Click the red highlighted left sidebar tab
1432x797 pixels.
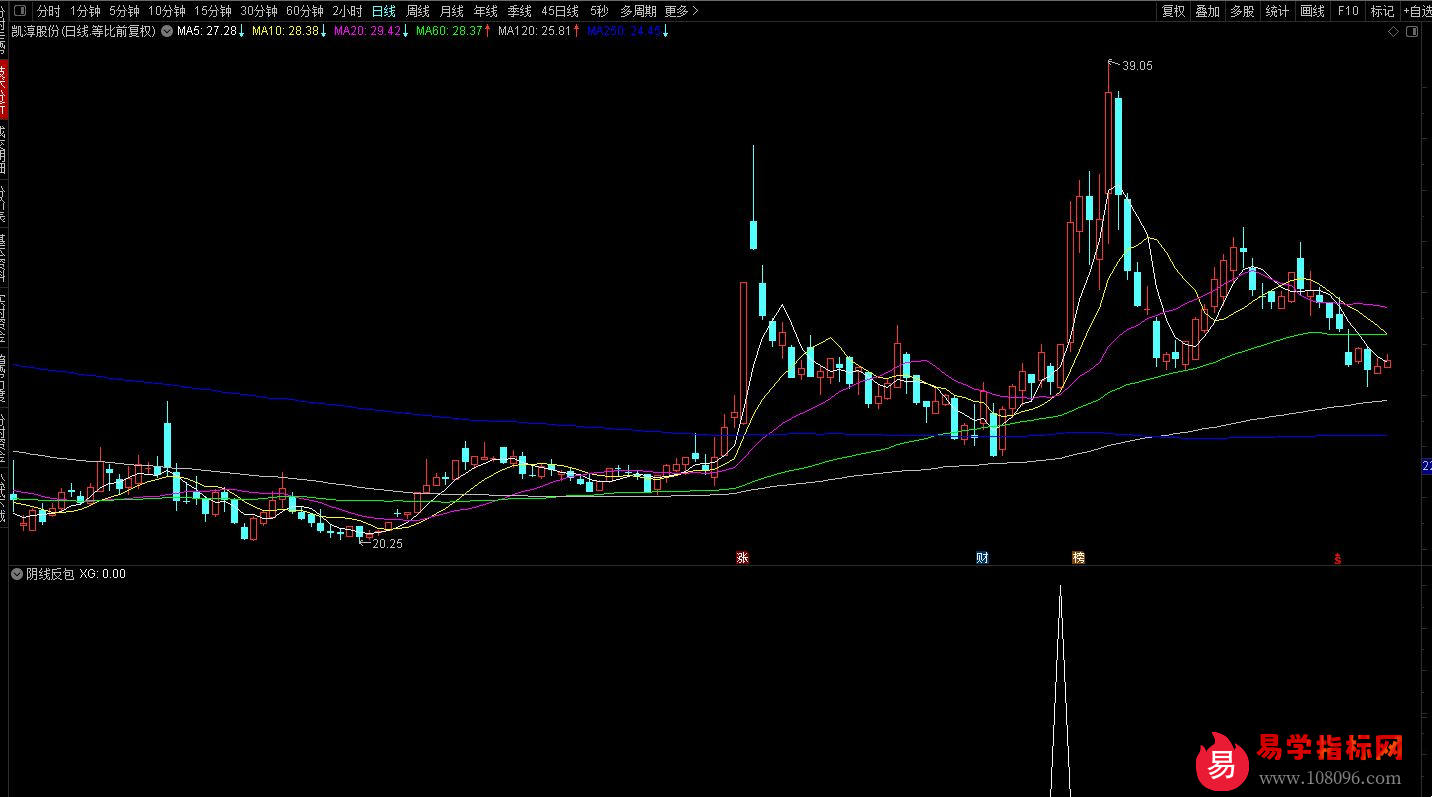tap(4, 88)
